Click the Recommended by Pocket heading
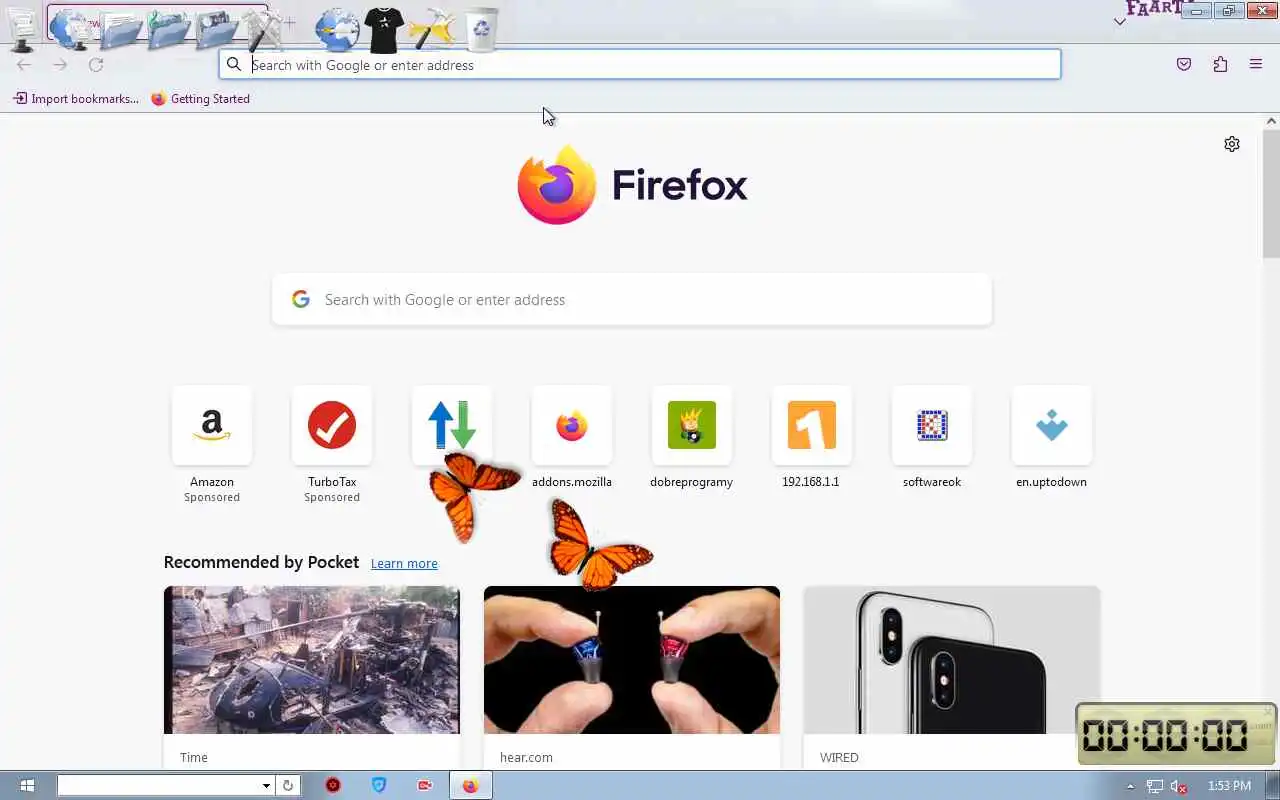 (x=261, y=562)
